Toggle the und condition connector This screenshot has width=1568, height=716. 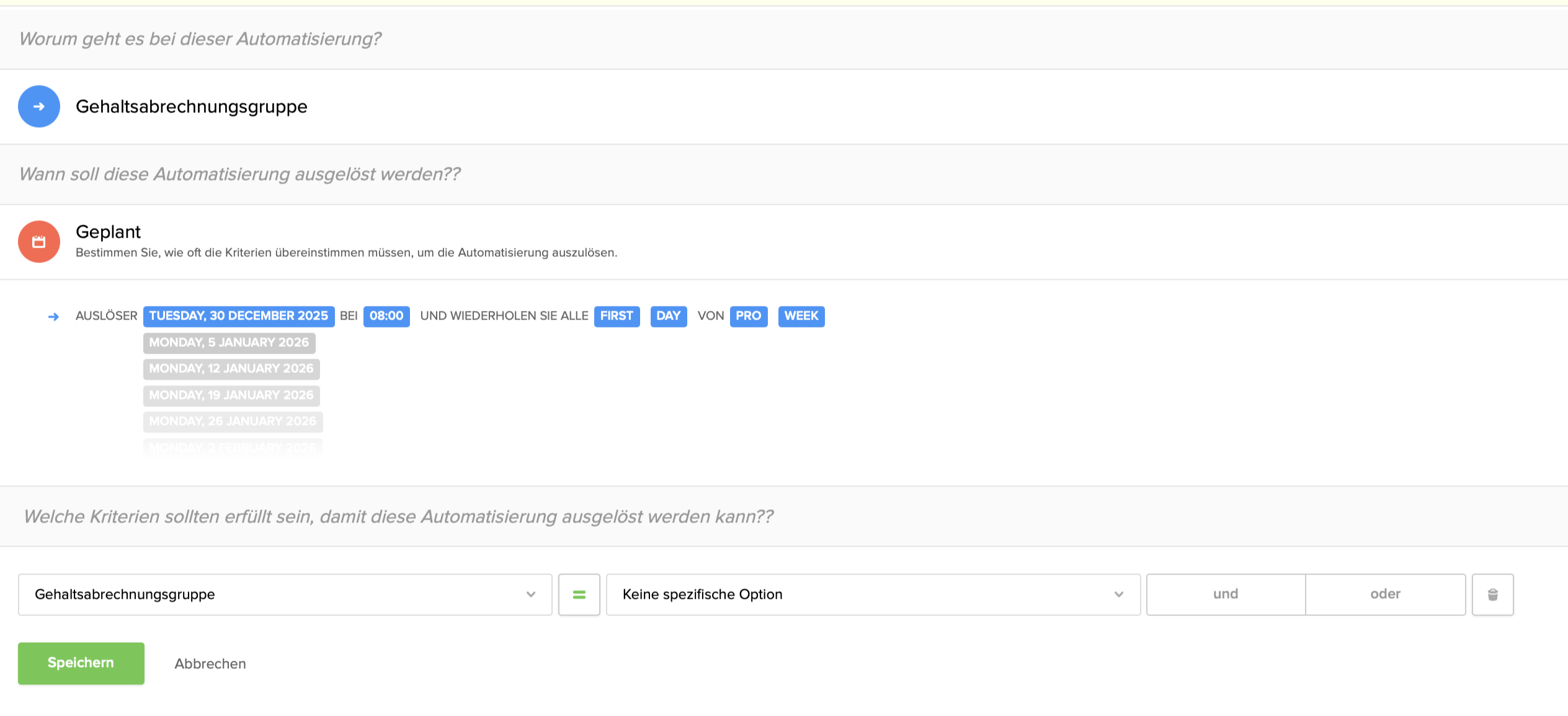click(x=1225, y=594)
